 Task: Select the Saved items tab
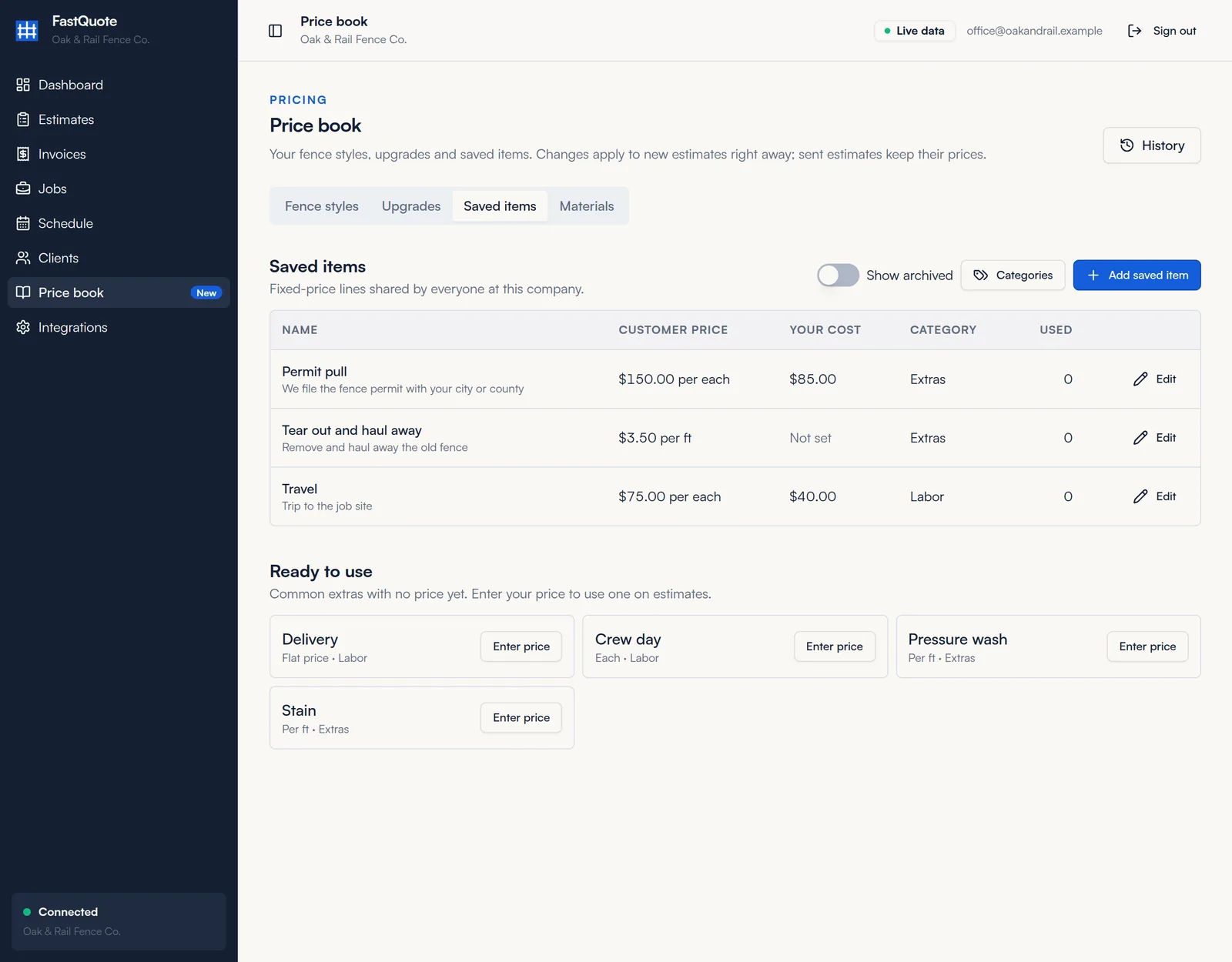[x=500, y=206]
